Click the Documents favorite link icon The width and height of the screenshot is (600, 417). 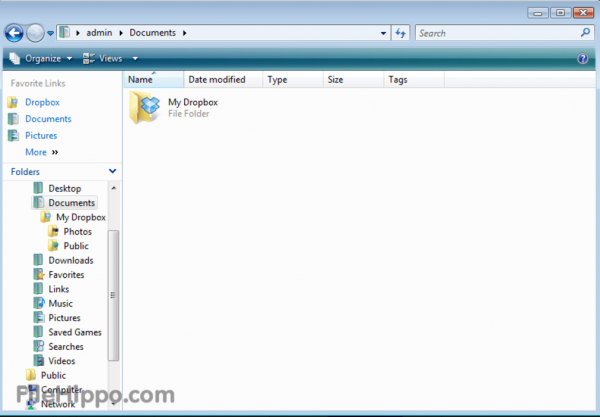[x=13, y=119]
